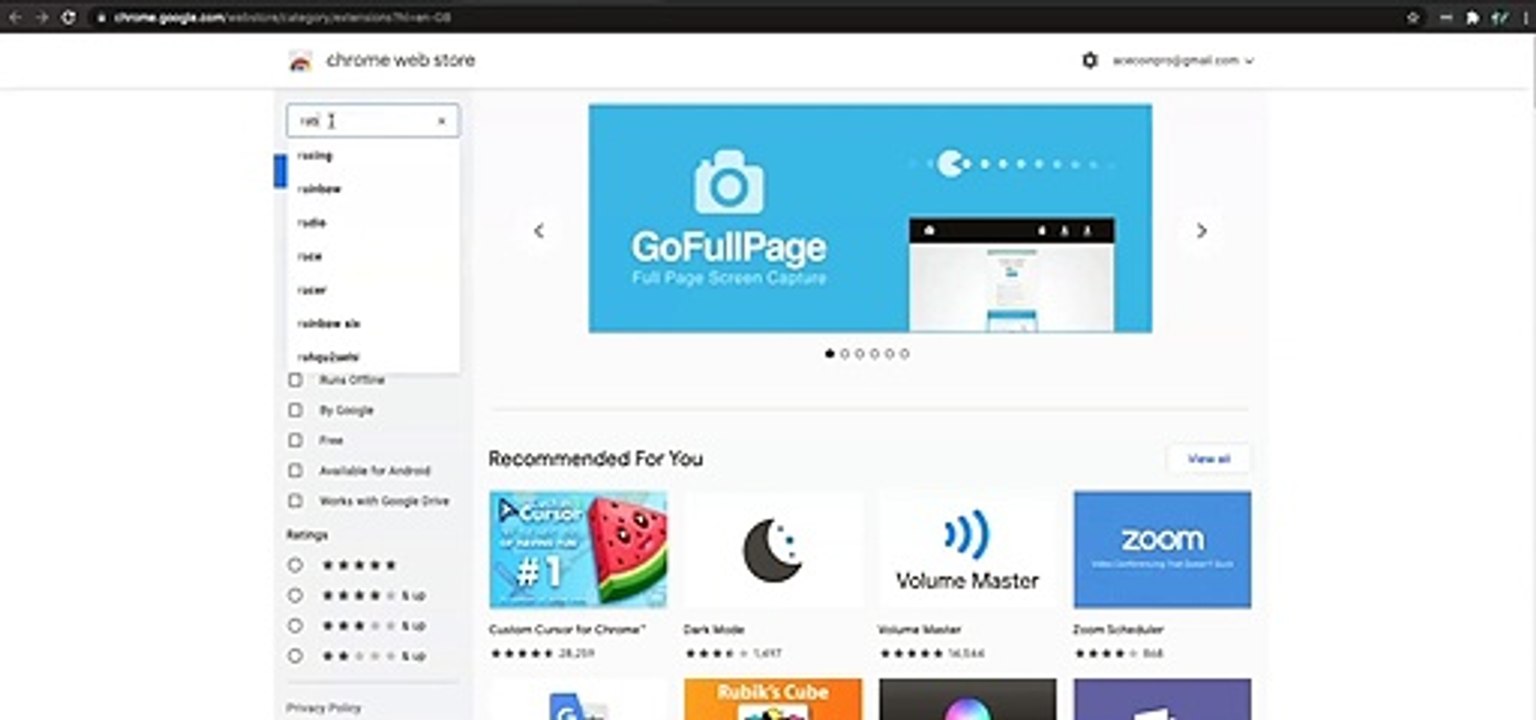Image resolution: width=1536 pixels, height=720 pixels.
Task: Open the GoFullPage featured banner
Action: pos(870,218)
